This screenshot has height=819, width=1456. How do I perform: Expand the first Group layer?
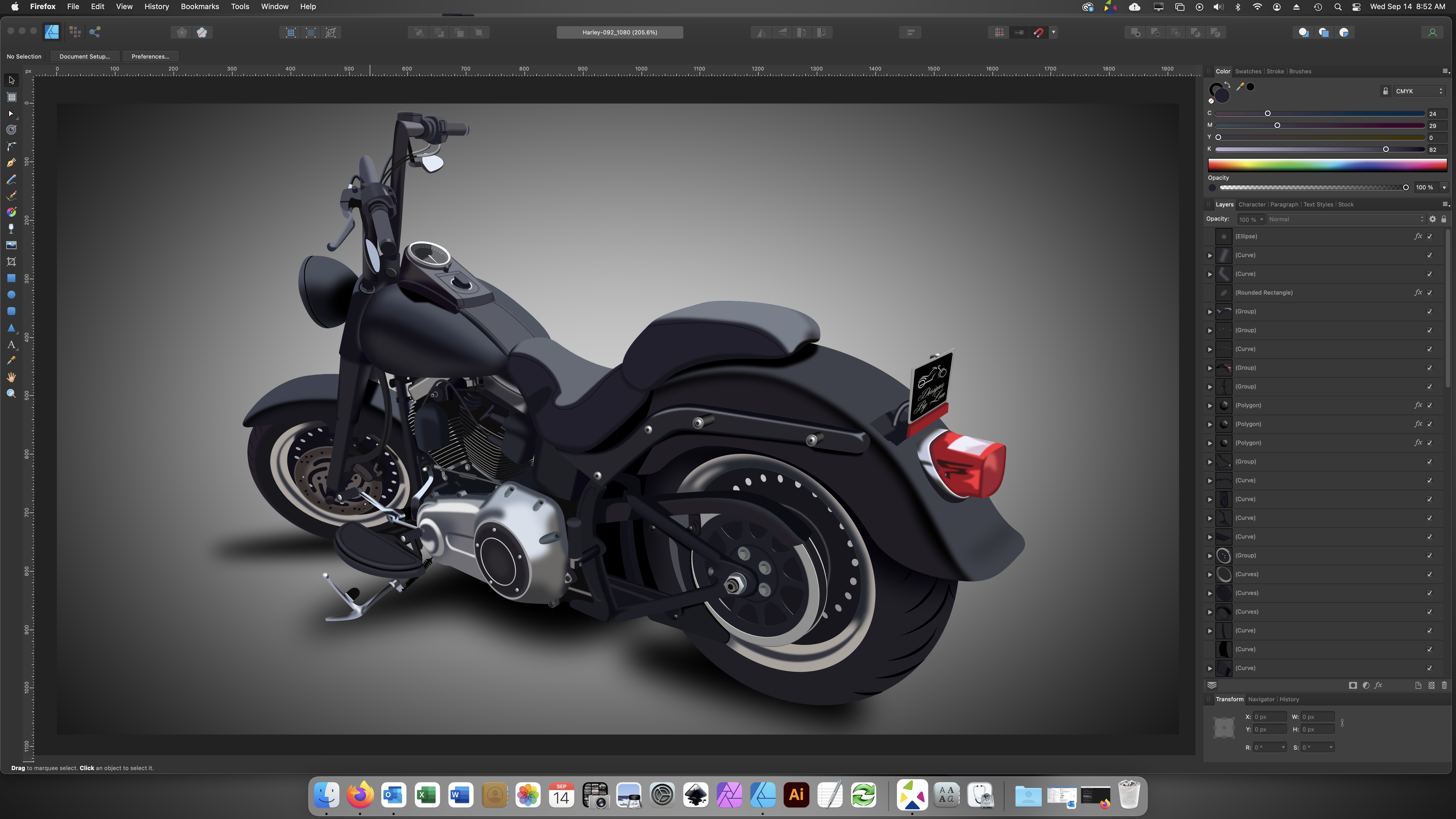click(x=1209, y=311)
